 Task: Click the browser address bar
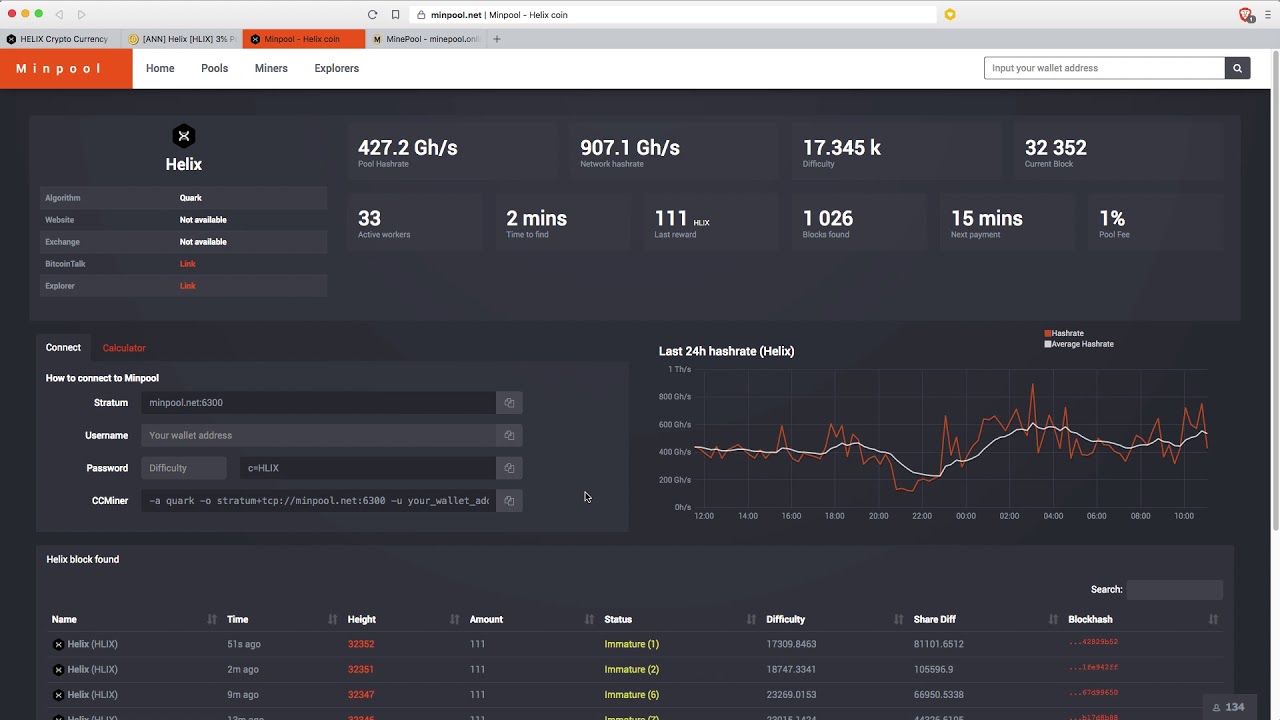(671, 15)
